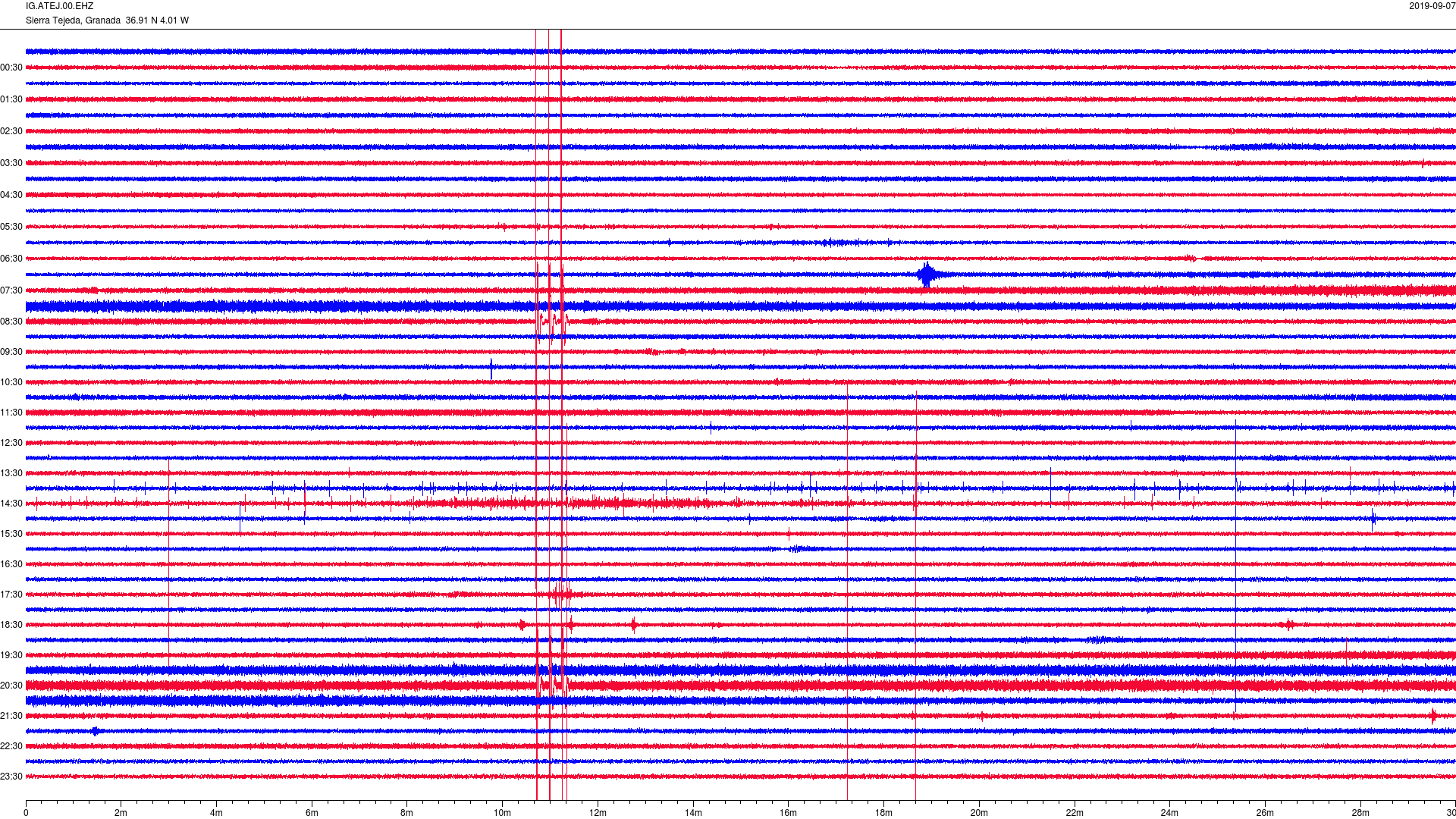Select the 00:30 time label
1456x819 pixels.
(11, 67)
